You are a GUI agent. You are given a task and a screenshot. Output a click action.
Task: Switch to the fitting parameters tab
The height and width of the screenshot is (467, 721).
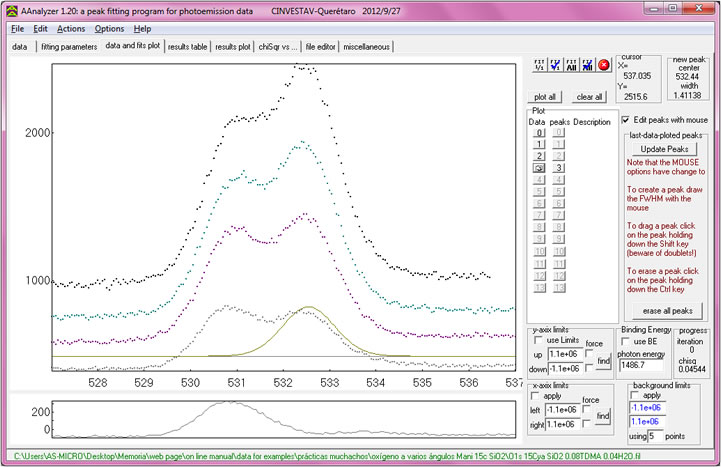[69, 47]
